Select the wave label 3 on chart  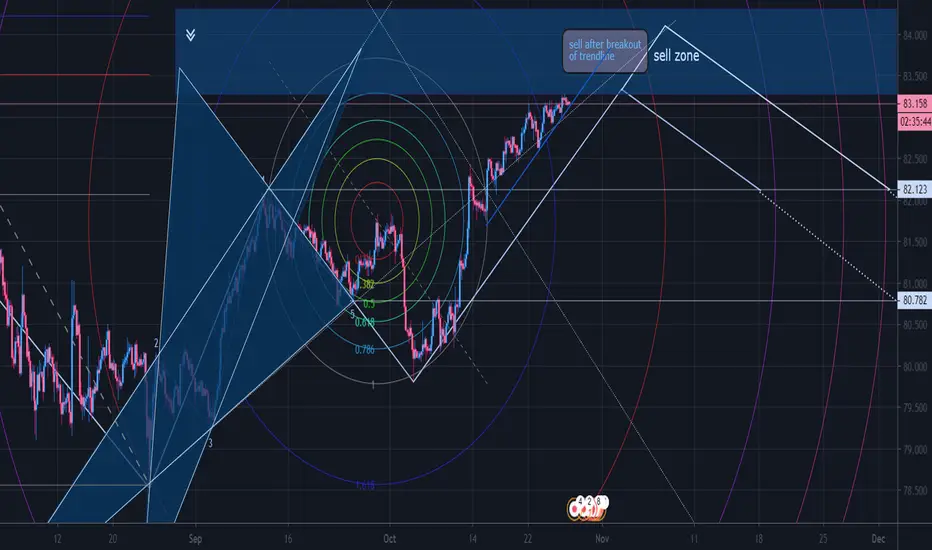tap(210, 444)
